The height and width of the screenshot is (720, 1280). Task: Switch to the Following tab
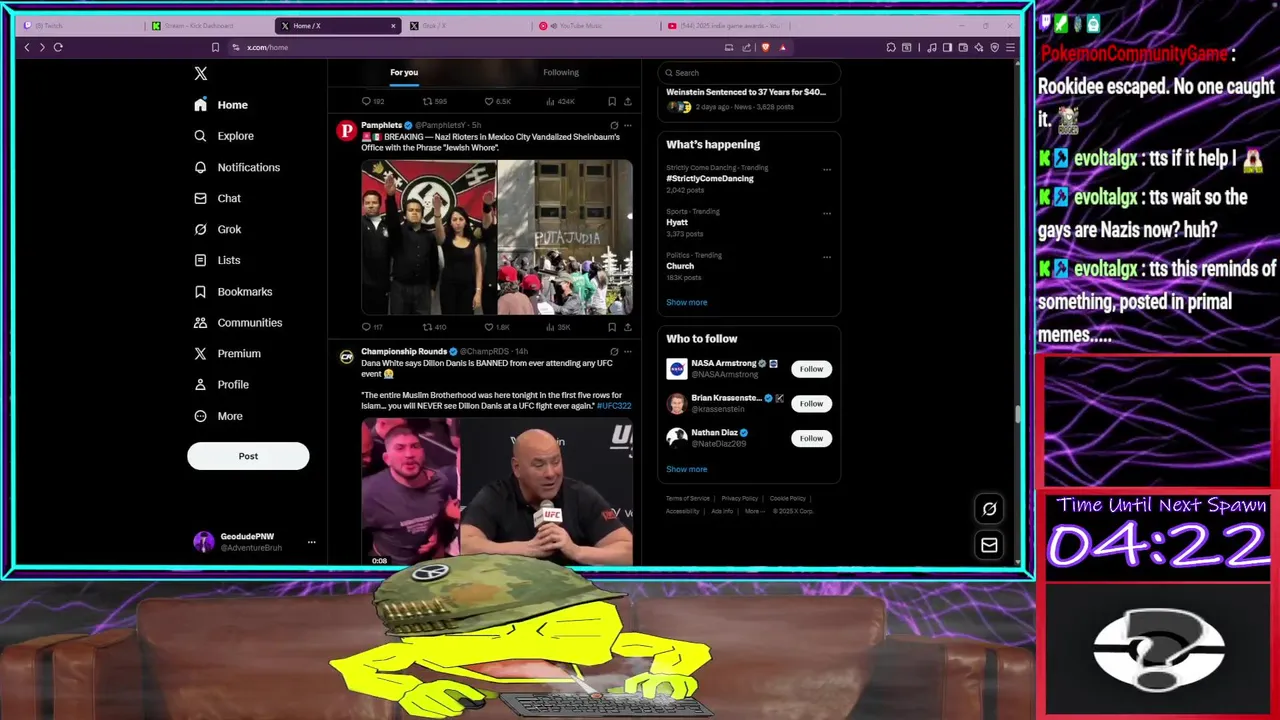click(x=561, y=72)
